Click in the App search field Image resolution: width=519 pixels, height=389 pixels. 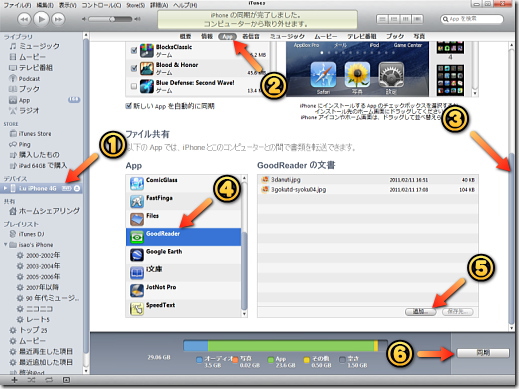[x=471, y=19]
